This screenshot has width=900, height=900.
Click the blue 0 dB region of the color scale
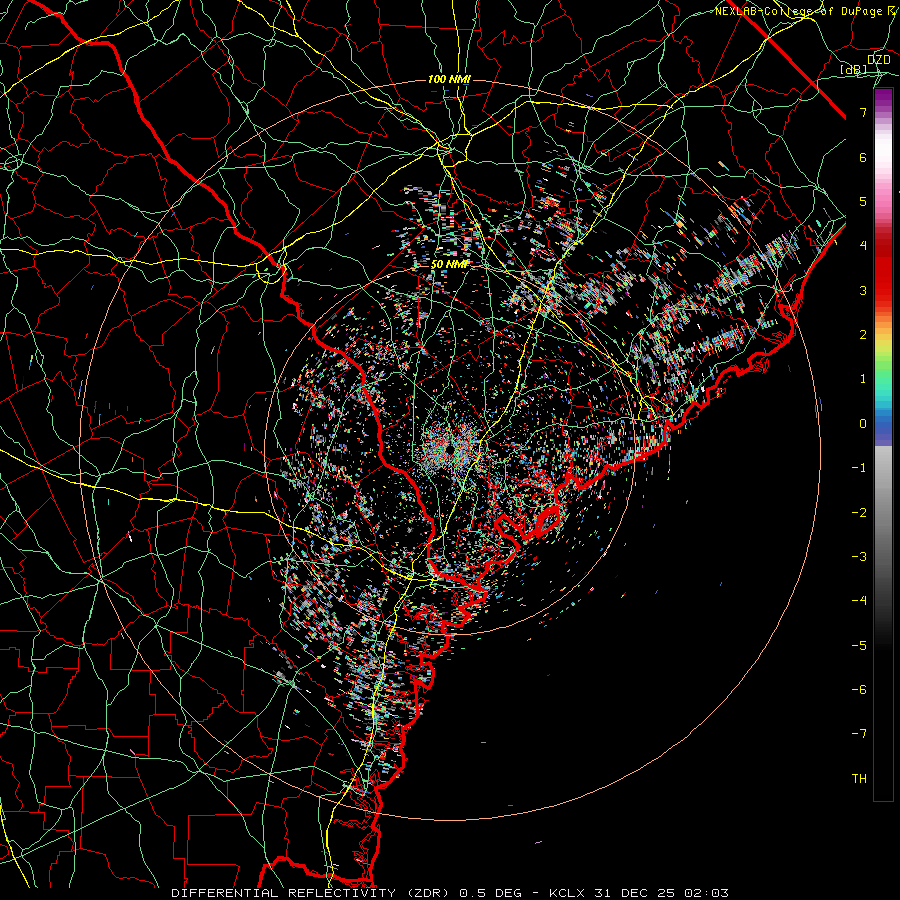click(883, 424)
